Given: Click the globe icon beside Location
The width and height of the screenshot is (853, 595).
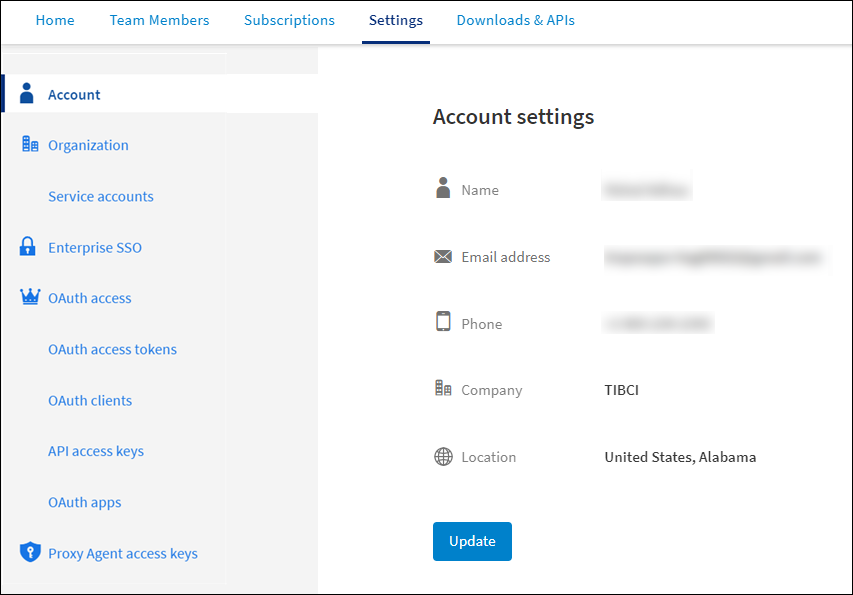Looking at the screenshot, I should [x=443, y=457].
